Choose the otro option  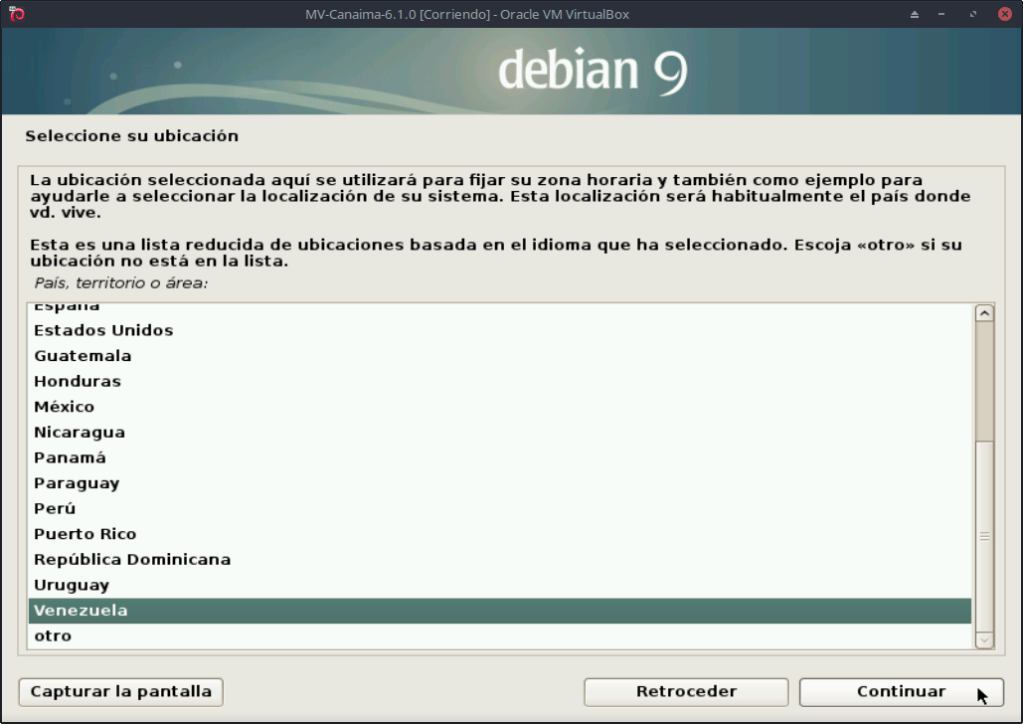52,636
